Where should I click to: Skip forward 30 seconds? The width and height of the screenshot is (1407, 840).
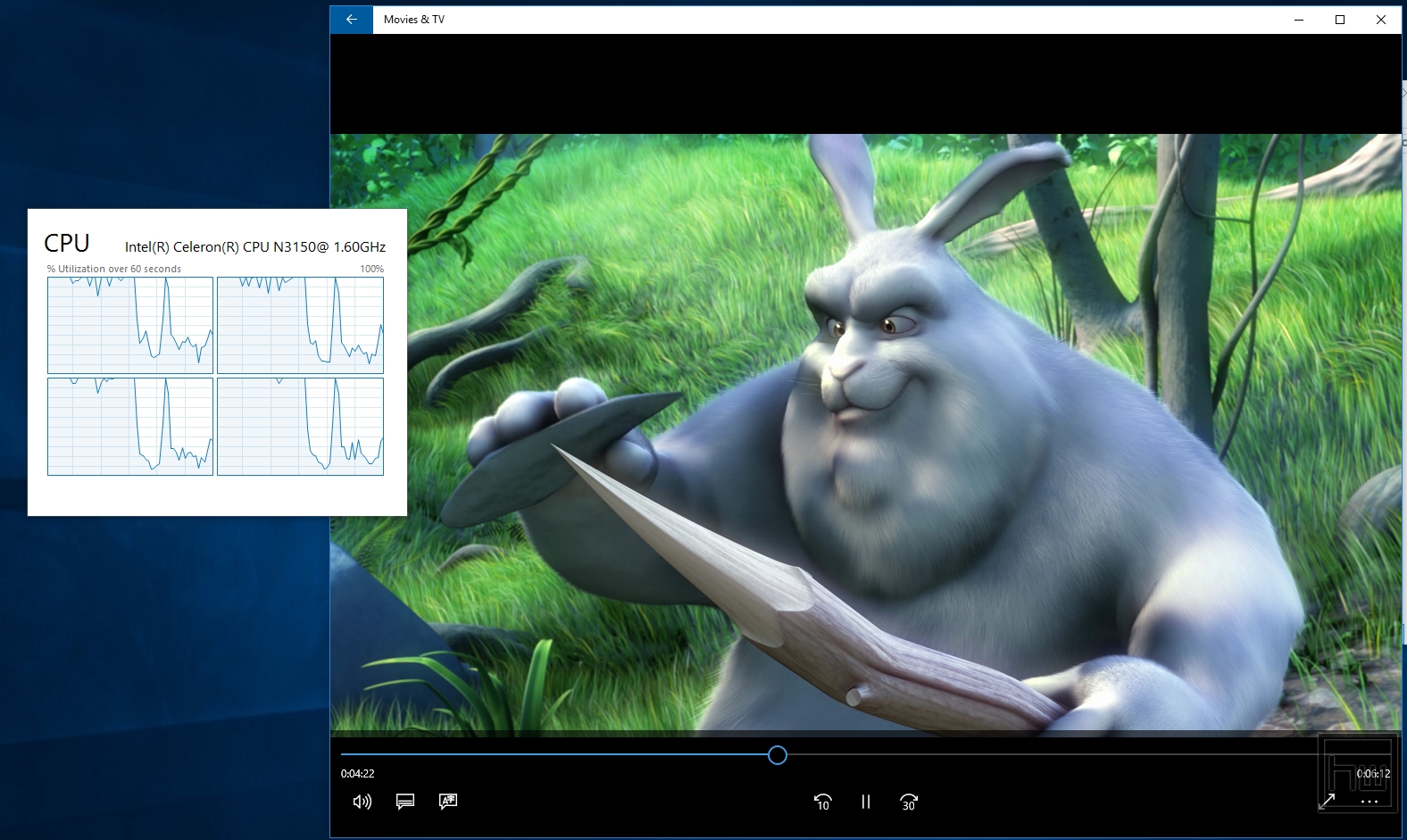tap(908, 803)
